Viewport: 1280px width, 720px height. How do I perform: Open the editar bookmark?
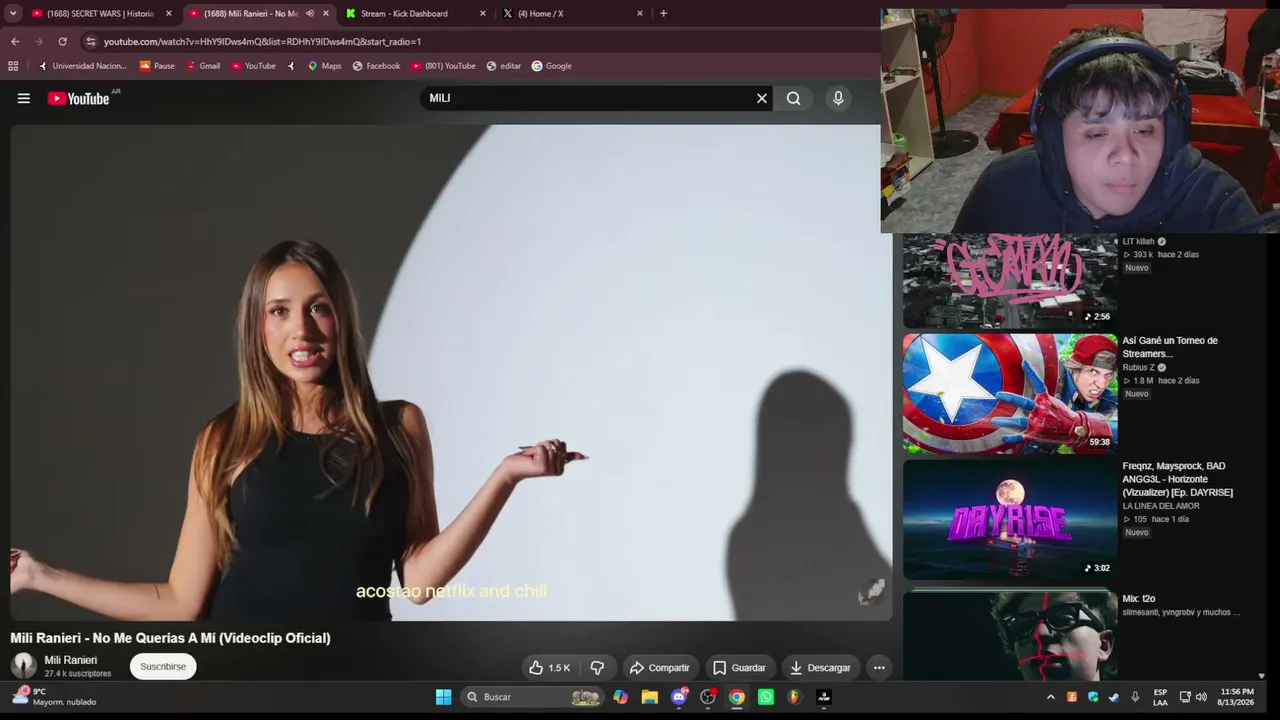point(504,66)
